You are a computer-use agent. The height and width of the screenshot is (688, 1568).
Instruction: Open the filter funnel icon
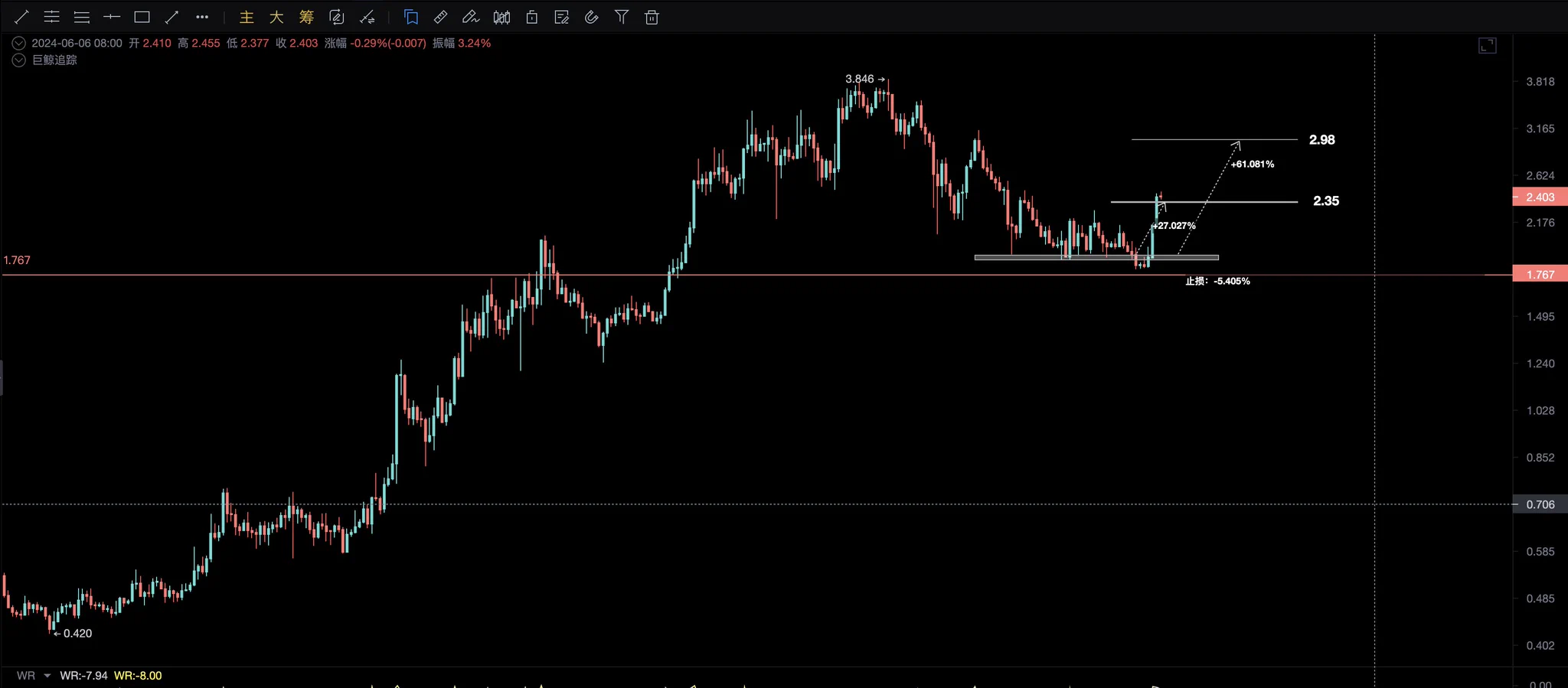[x=622, y=17]
